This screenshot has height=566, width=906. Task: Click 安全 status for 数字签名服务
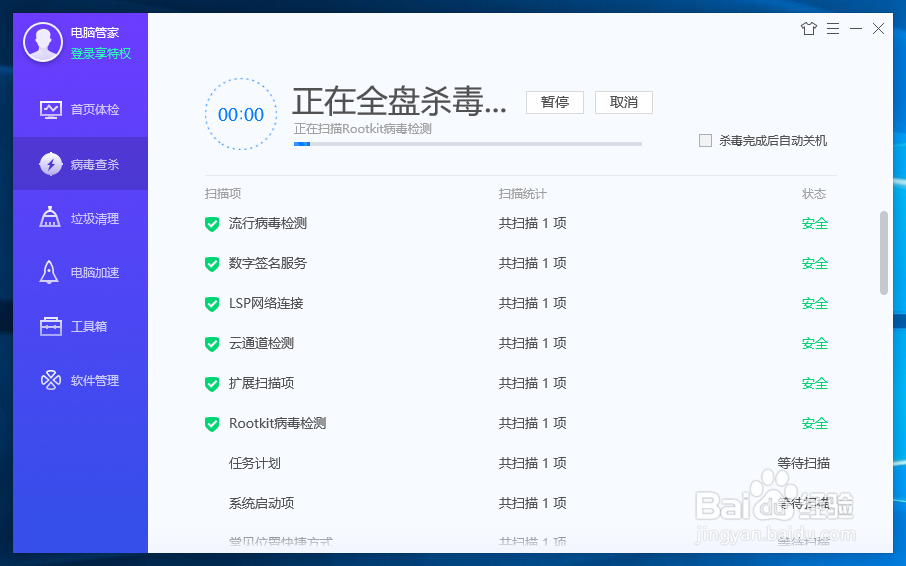click(x=815, y=263)
